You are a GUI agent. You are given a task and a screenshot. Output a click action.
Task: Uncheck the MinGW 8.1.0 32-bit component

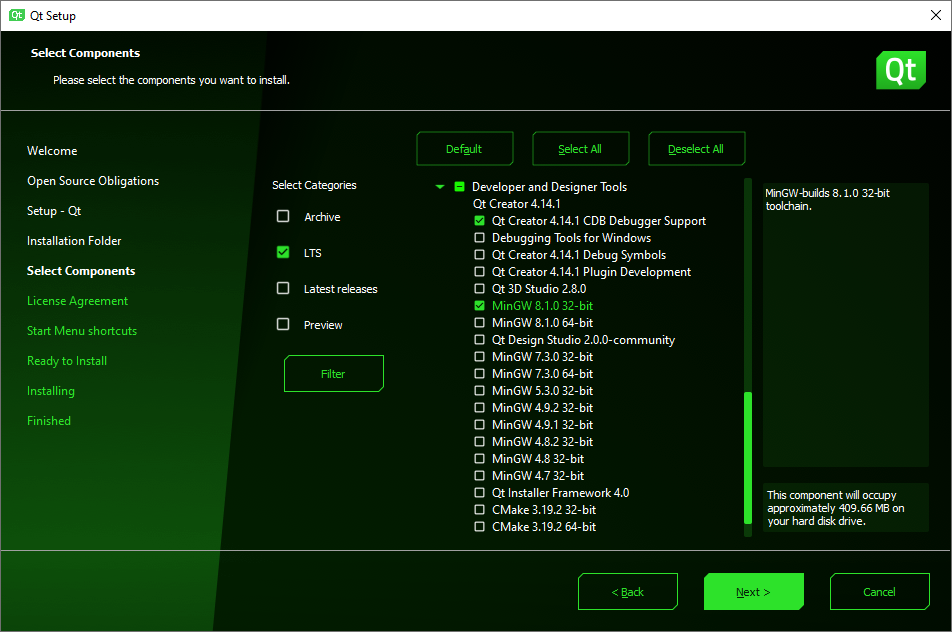point(480,305)
